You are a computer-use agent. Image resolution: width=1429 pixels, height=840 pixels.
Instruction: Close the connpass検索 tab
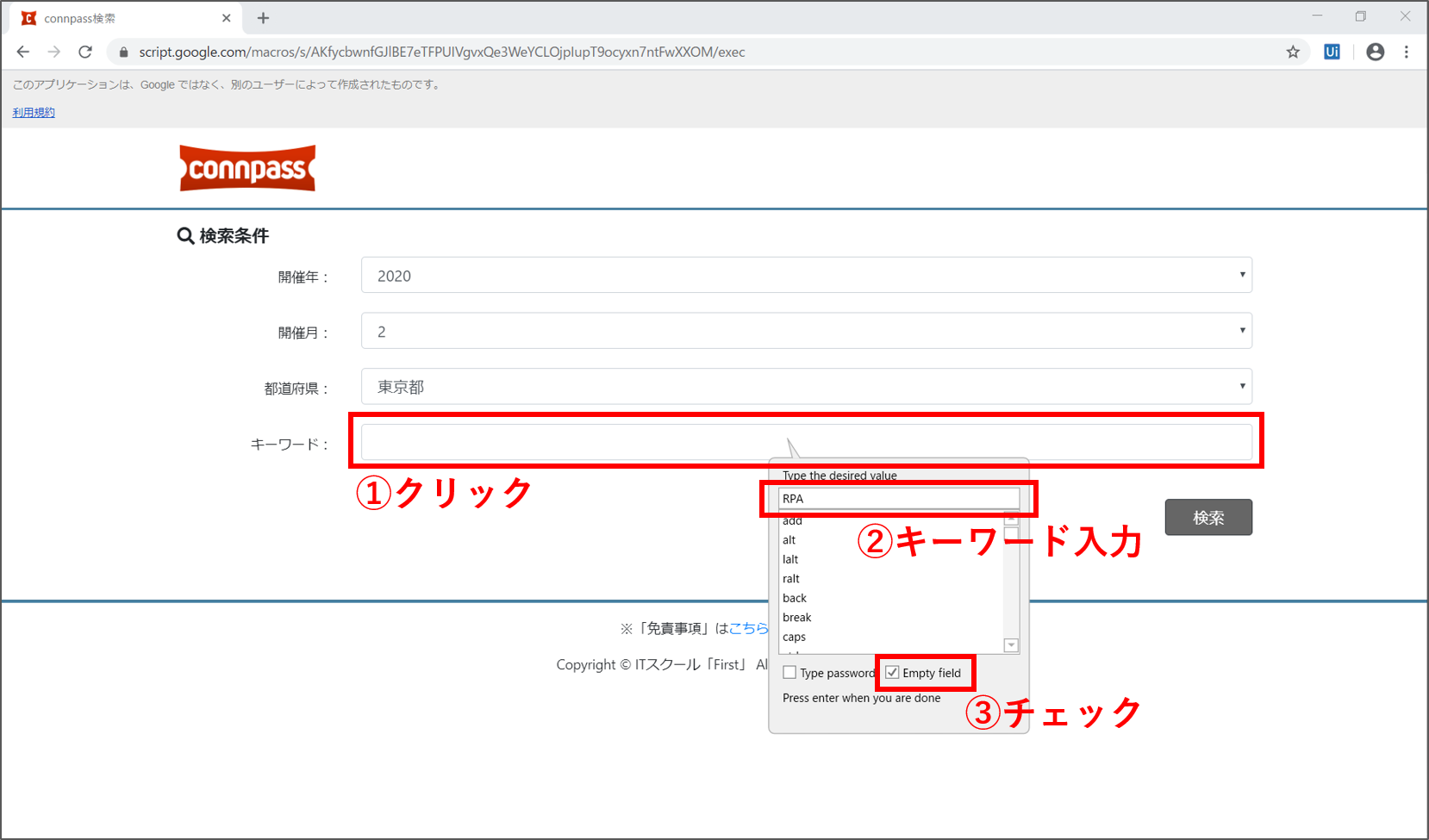pyautogui.click(x=227, y=18)
